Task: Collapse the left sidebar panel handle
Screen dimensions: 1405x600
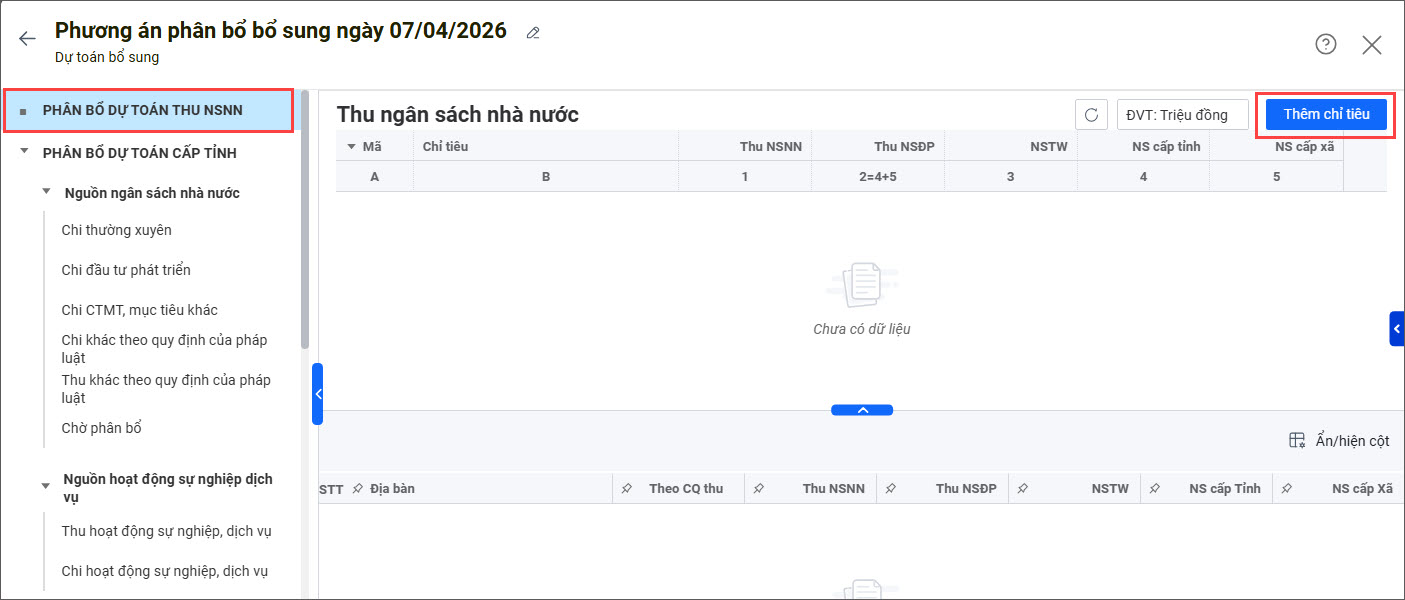Action: point(318,394)
